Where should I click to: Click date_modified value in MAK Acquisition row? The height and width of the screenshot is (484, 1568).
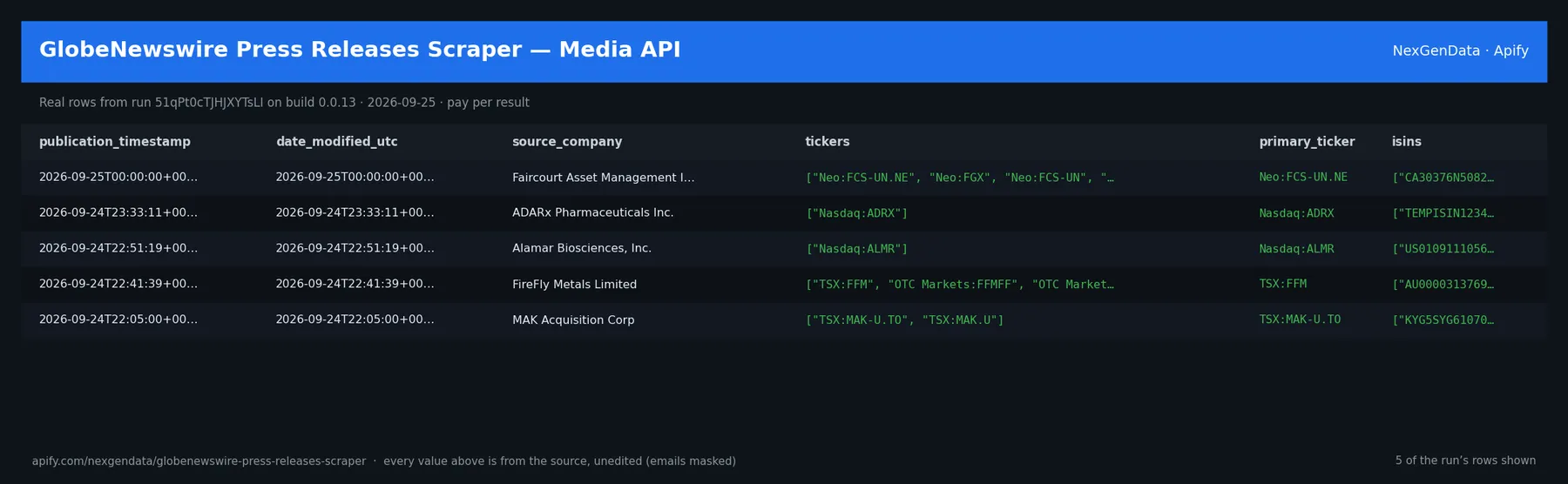355,320
